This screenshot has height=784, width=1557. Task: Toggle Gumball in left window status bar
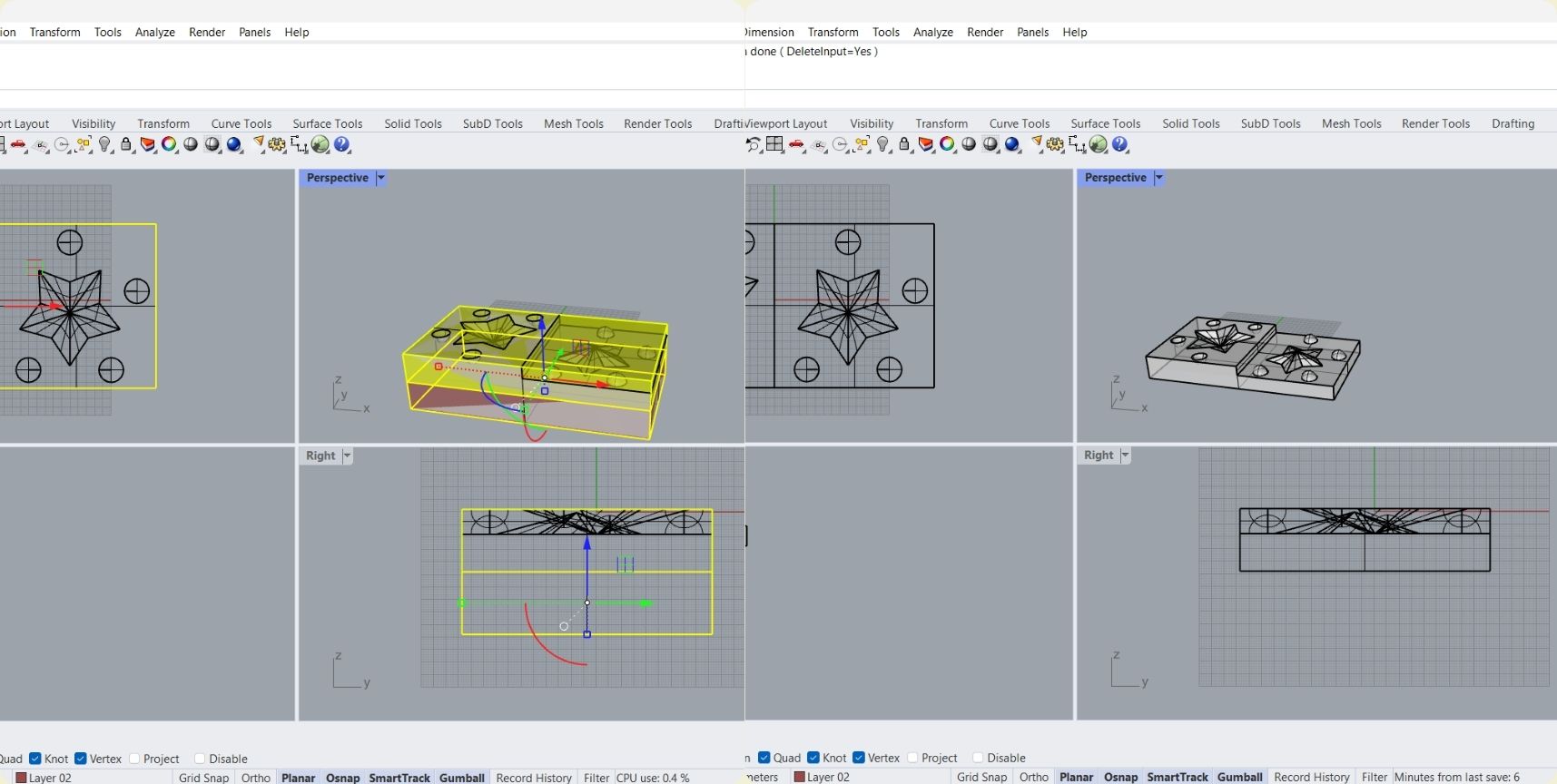tap(462, 778)
